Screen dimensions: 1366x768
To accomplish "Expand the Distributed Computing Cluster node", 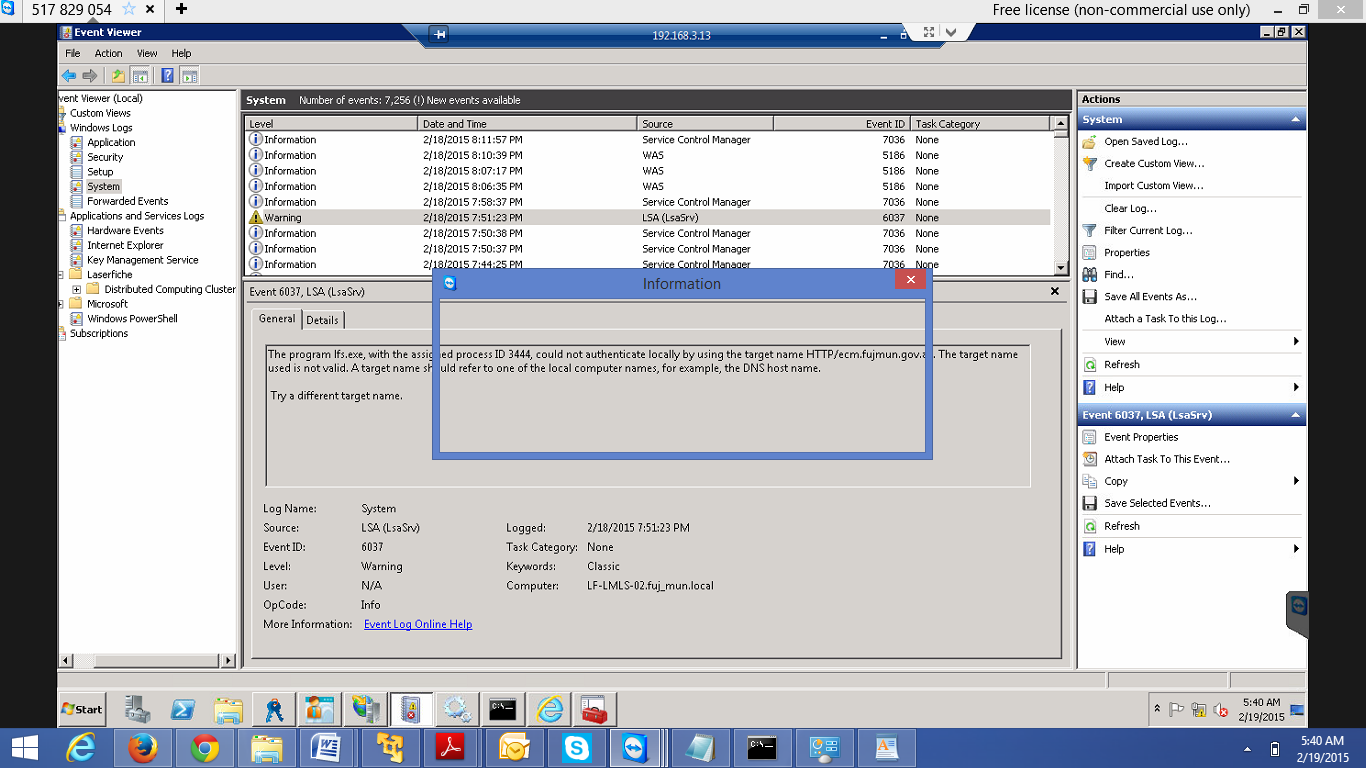I will tap(76, 290).
